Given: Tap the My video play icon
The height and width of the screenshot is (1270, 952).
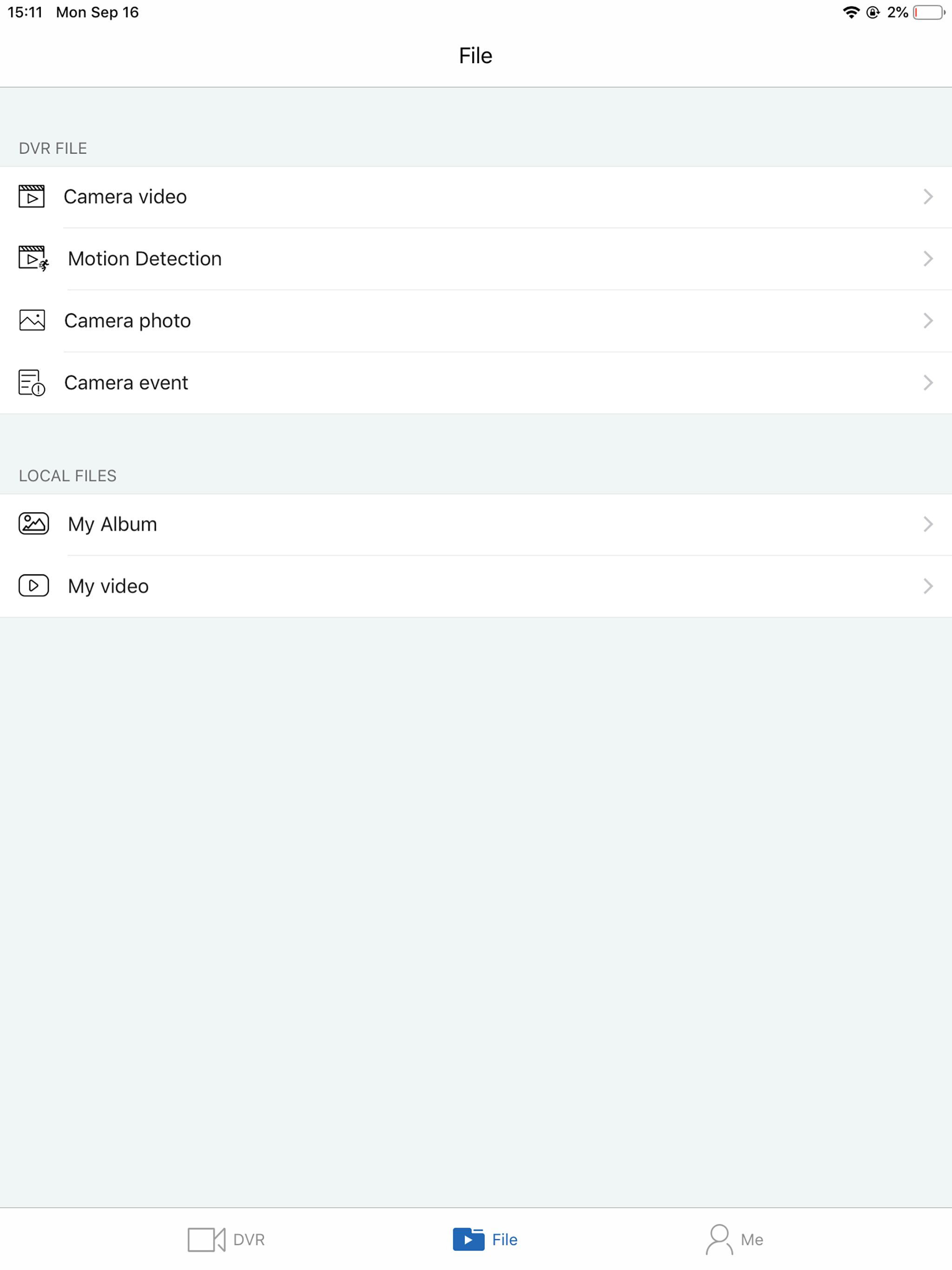Looking at the screenshot, I should pos(34,586).
